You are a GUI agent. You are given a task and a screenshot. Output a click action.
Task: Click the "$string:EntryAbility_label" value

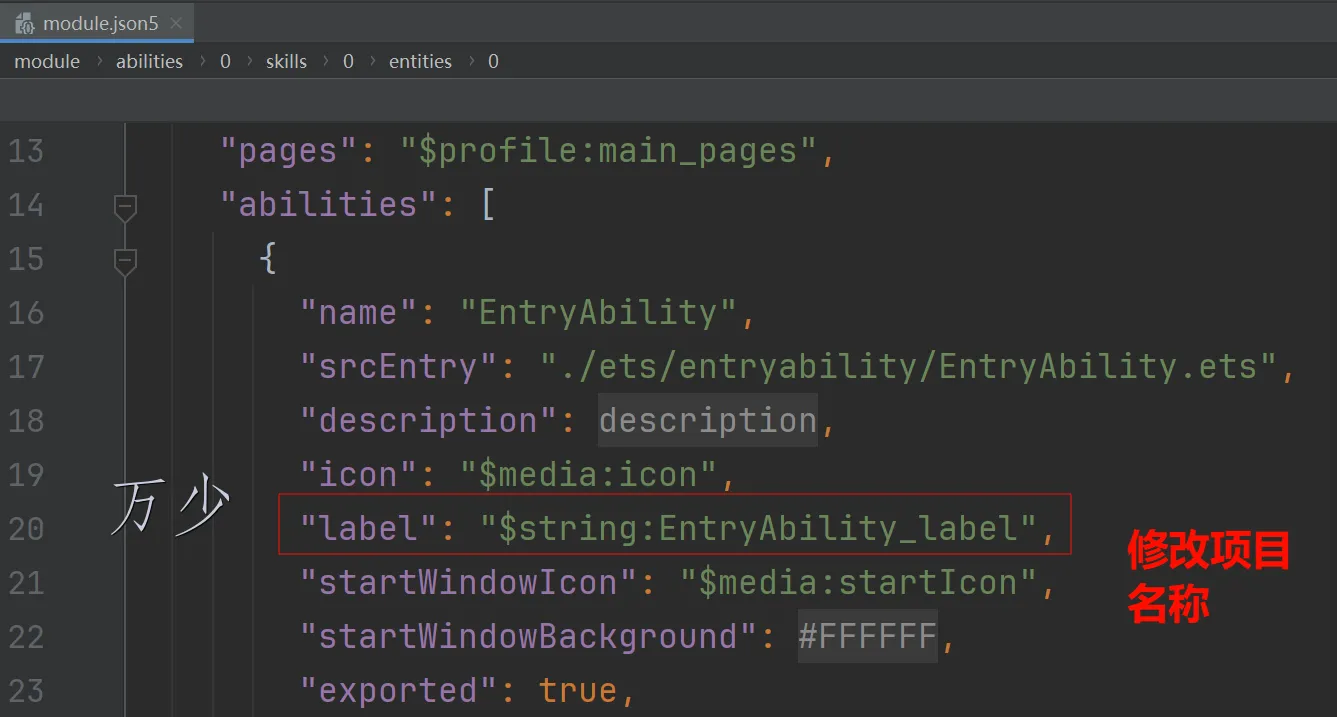click(758, 528)
